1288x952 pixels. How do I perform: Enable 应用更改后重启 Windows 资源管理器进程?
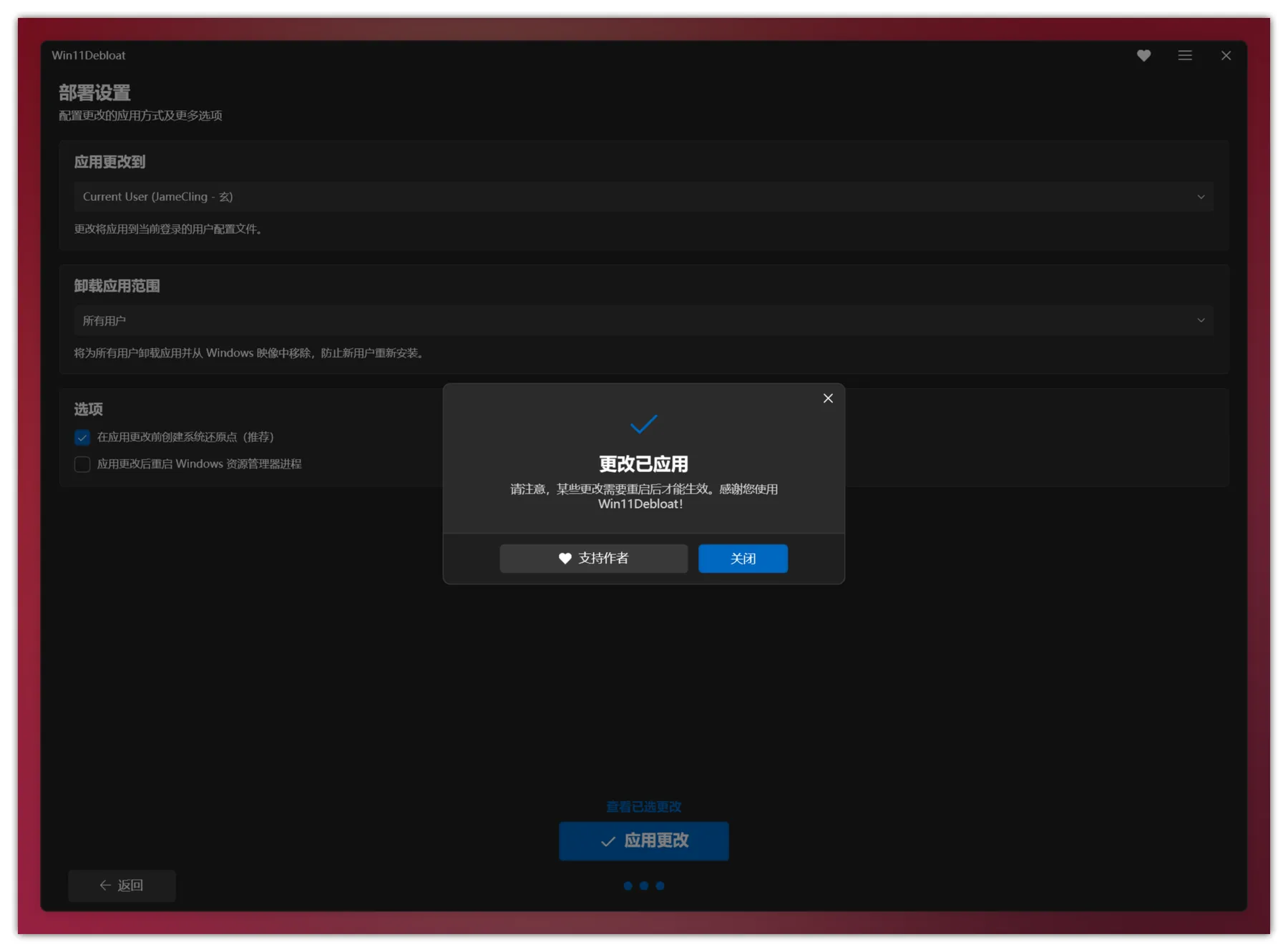tap(82, 464)
